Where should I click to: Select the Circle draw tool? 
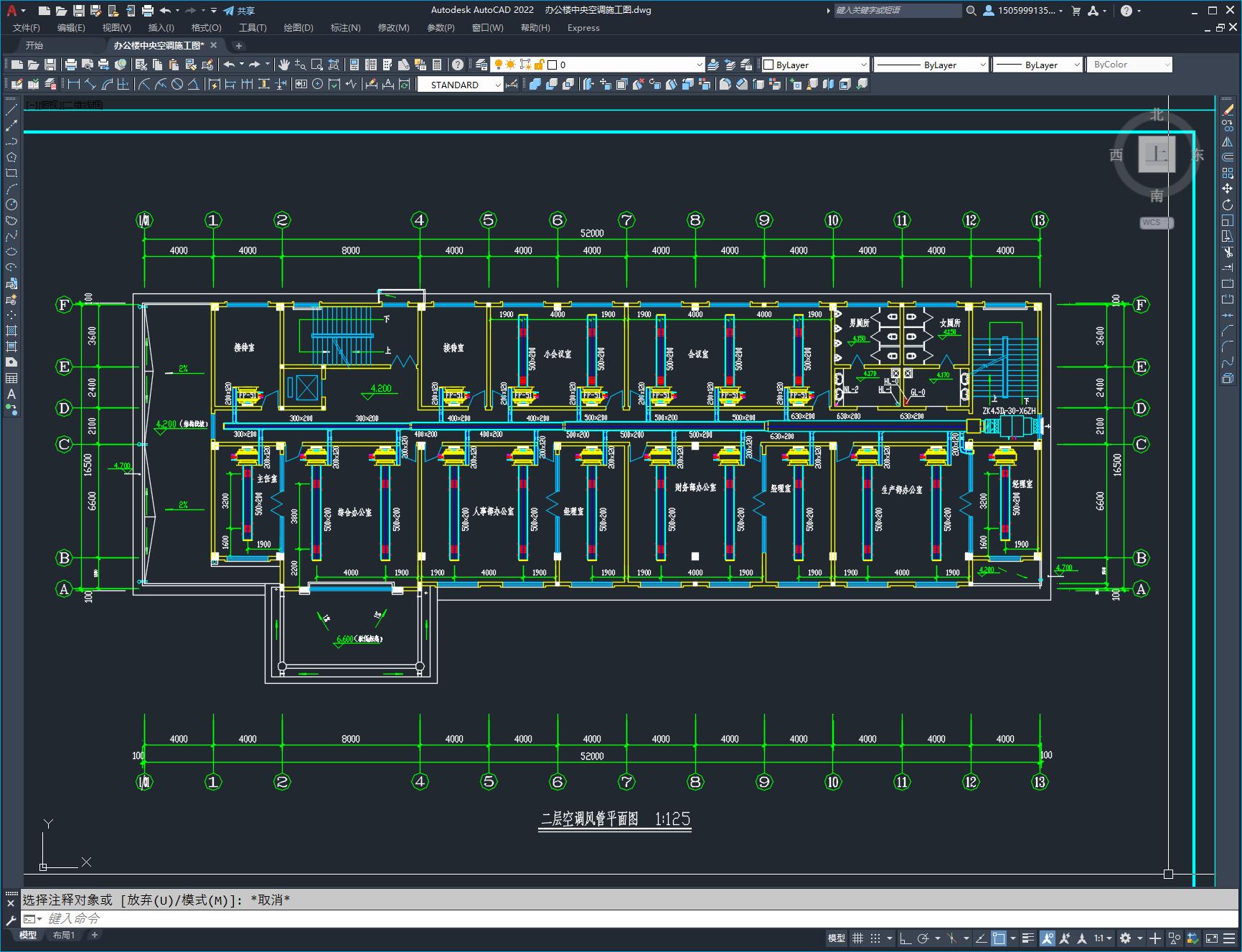[11, 204]
